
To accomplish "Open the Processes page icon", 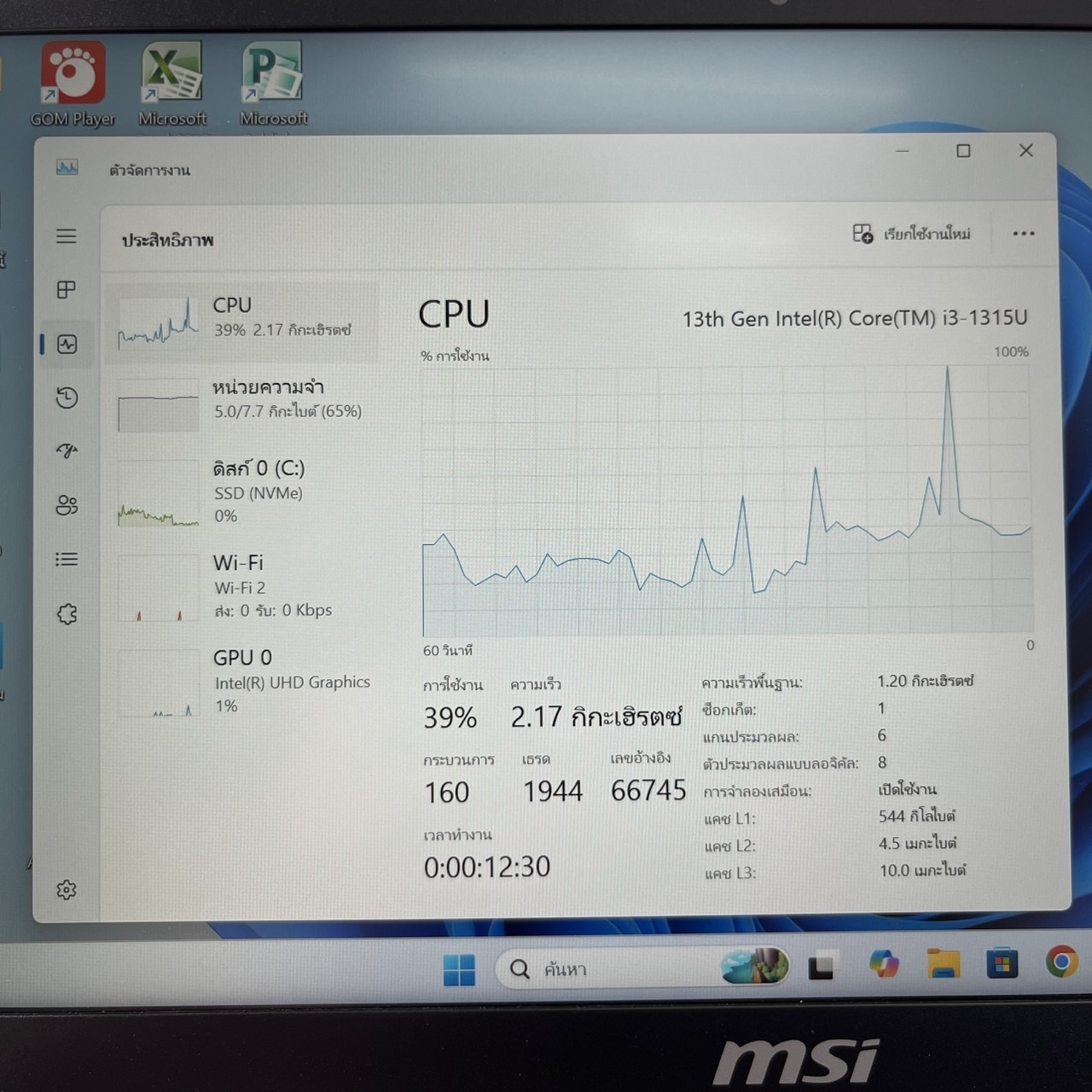I will pos(67,290).
